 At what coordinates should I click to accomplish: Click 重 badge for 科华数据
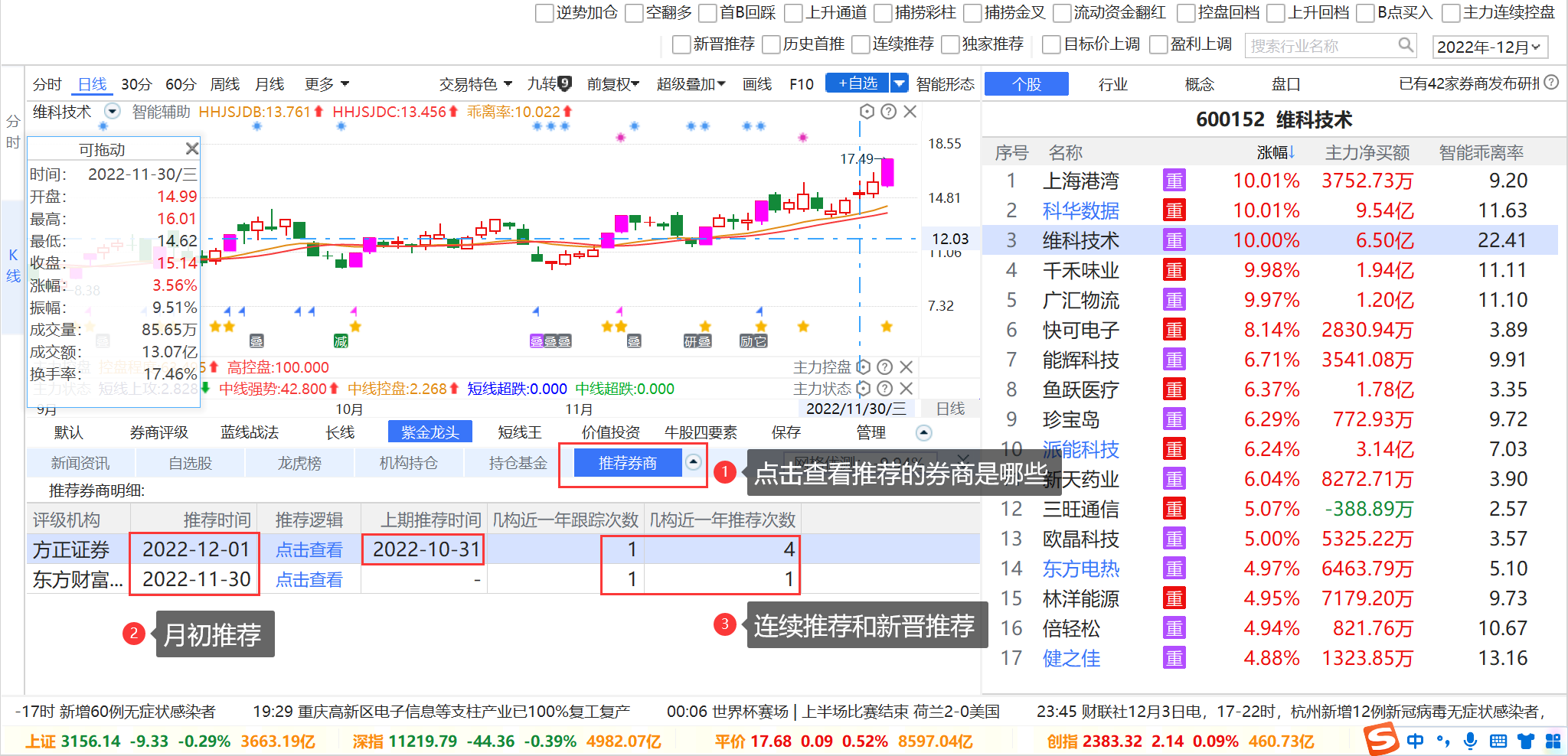(1174, 210)
